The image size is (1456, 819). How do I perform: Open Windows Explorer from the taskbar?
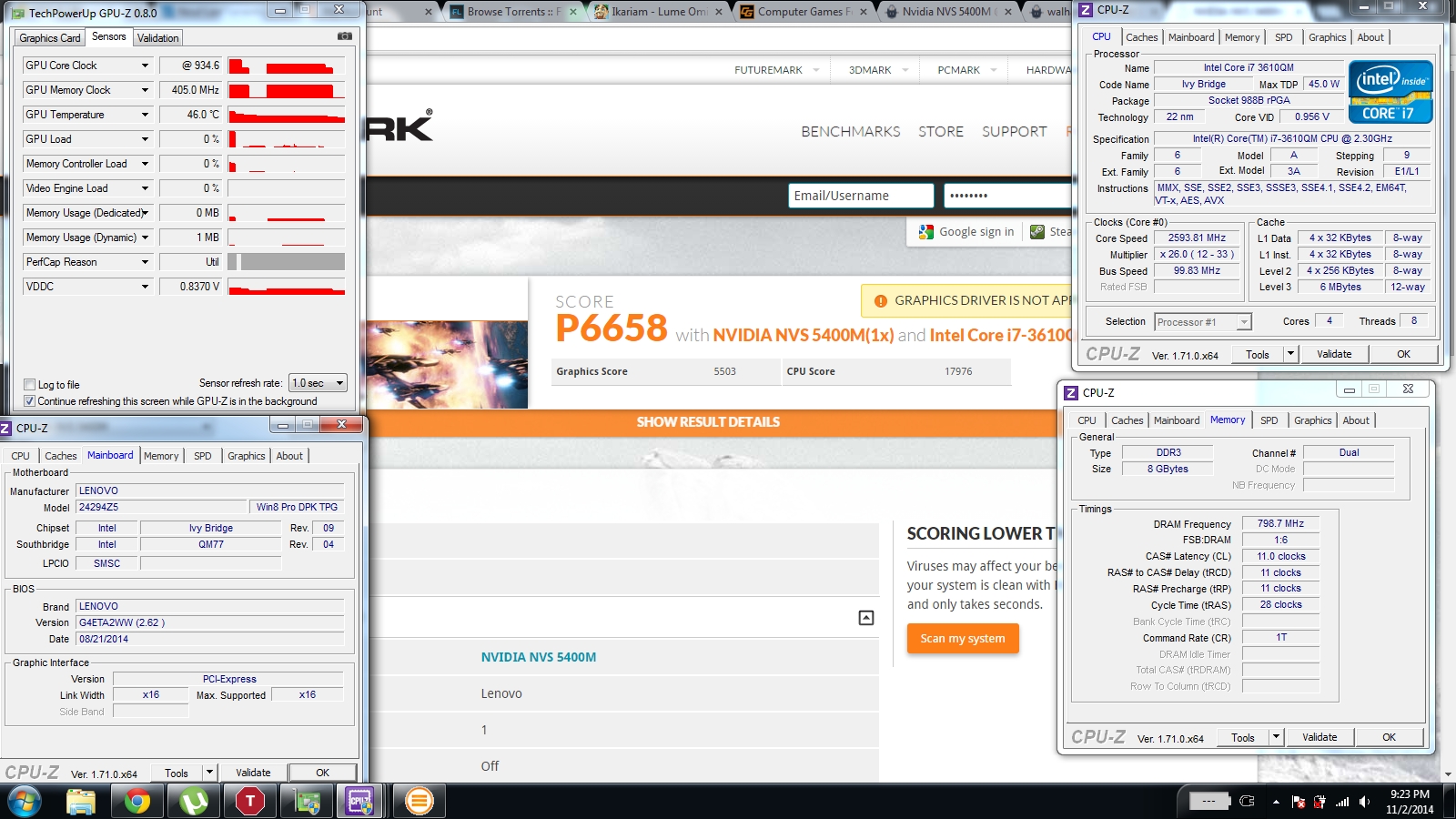click(x=81, y=802)
